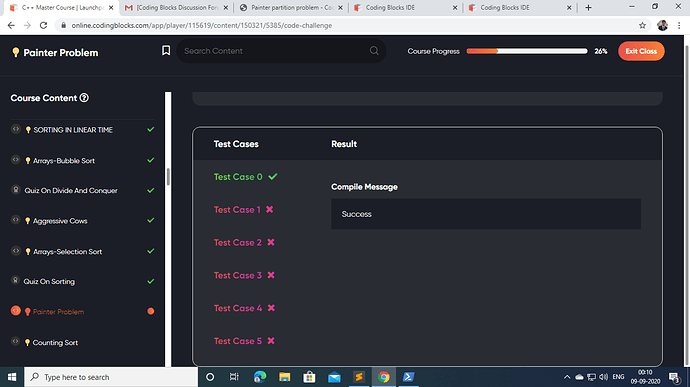Screen dimensions: 690x387
Task: Open Task View on the taskbar
Action: [x=234, y=377]
